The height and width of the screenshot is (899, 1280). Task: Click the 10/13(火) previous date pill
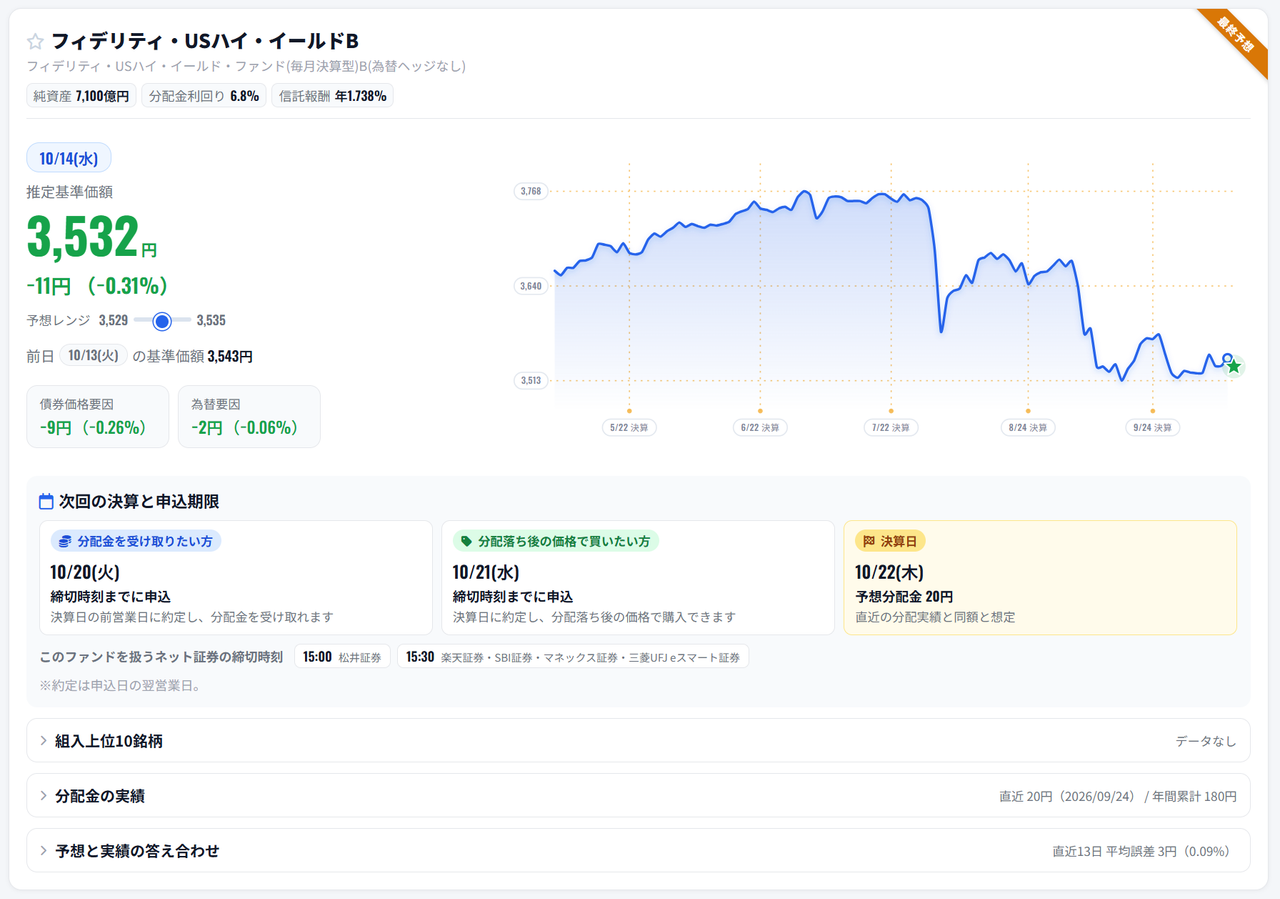coord(93,356)
